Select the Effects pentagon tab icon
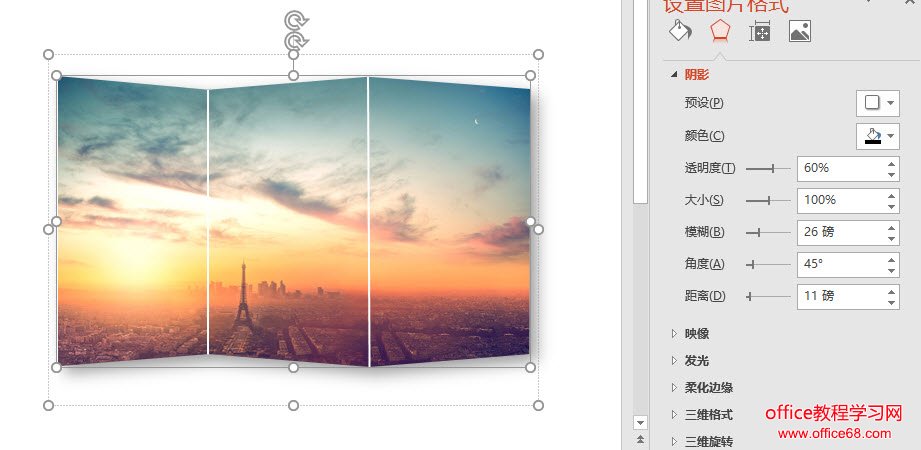 (720, 31)
